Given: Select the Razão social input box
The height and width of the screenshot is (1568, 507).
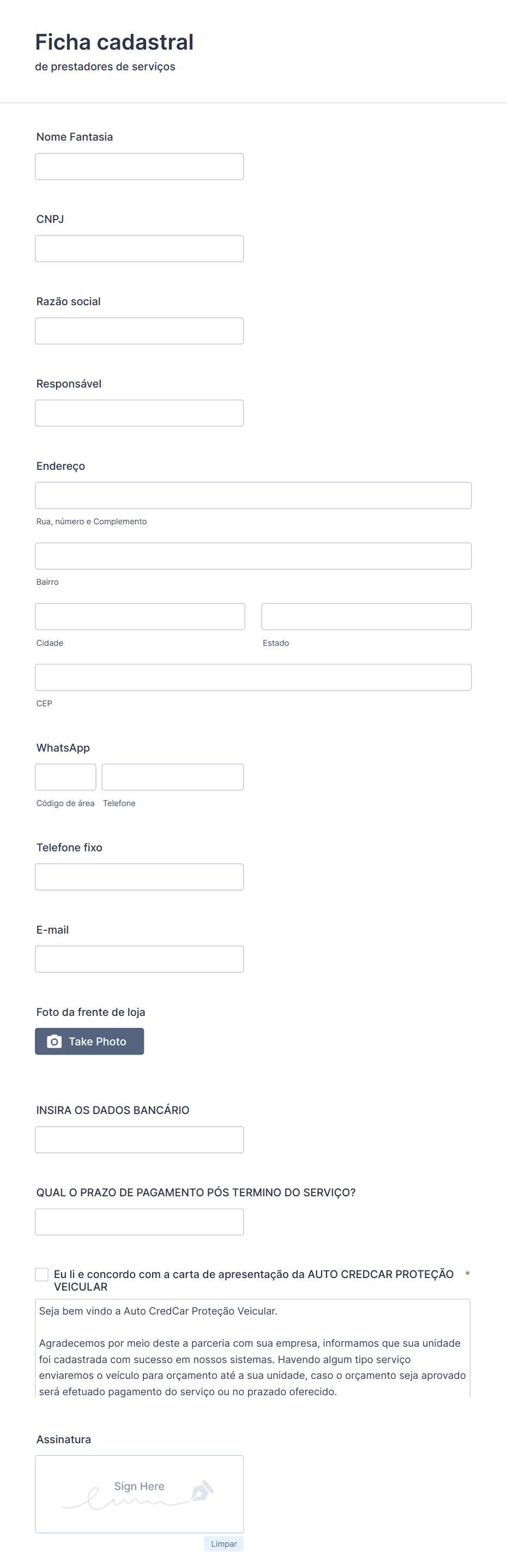Looking at the screenshot, I should [x=140, y=331].
